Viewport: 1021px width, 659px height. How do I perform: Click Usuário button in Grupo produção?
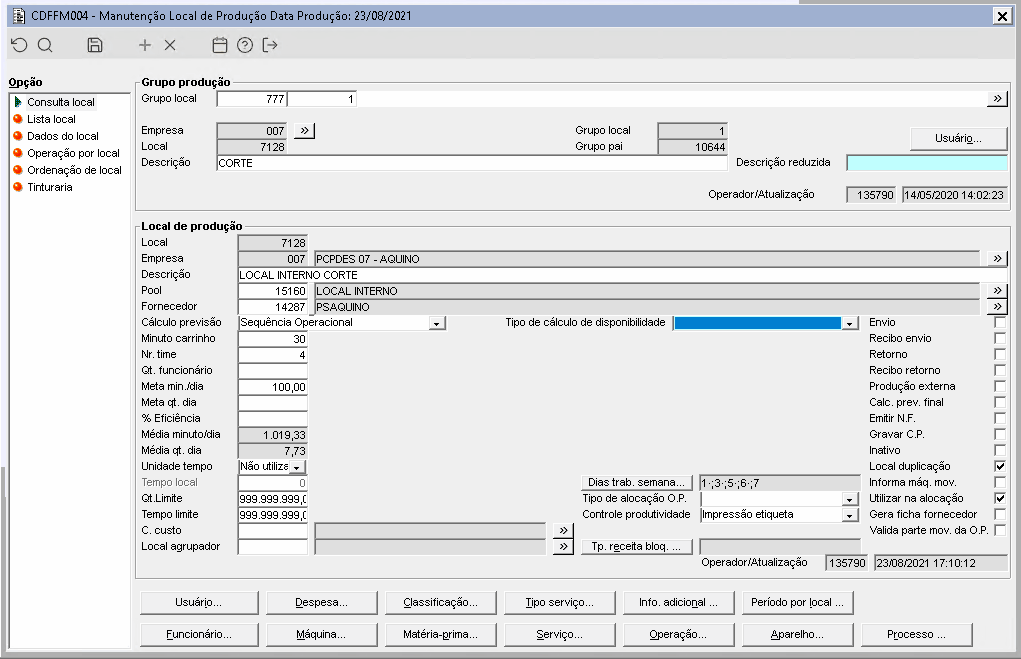(x=958, y=138)
